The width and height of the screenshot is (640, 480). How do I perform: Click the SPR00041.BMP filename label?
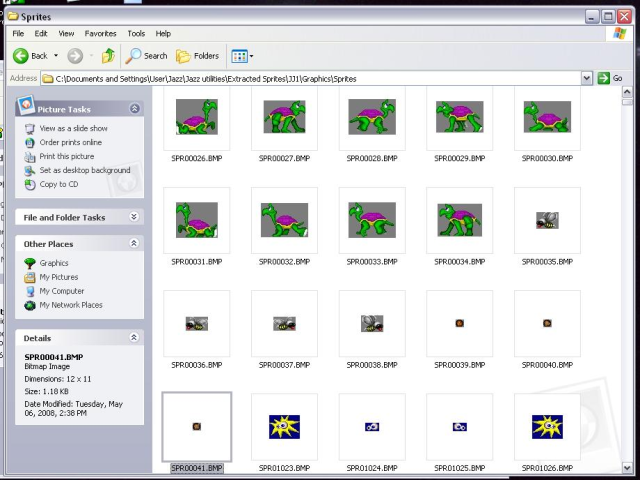[x=197, y=468]
